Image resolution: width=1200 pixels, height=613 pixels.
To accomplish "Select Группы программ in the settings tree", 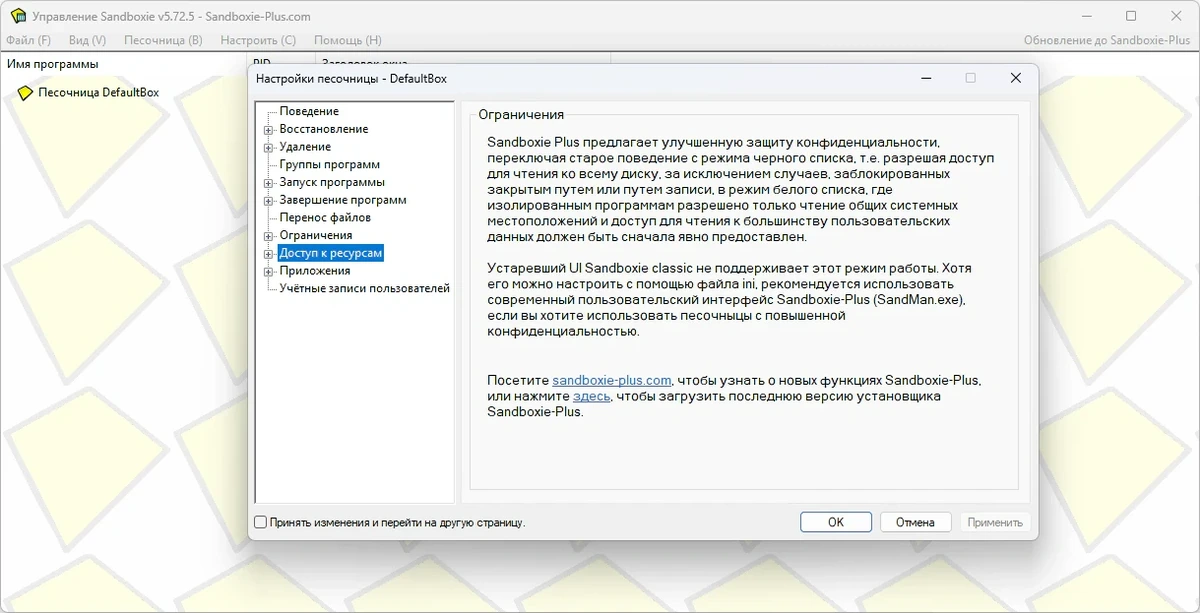I will tap(330, 165).
